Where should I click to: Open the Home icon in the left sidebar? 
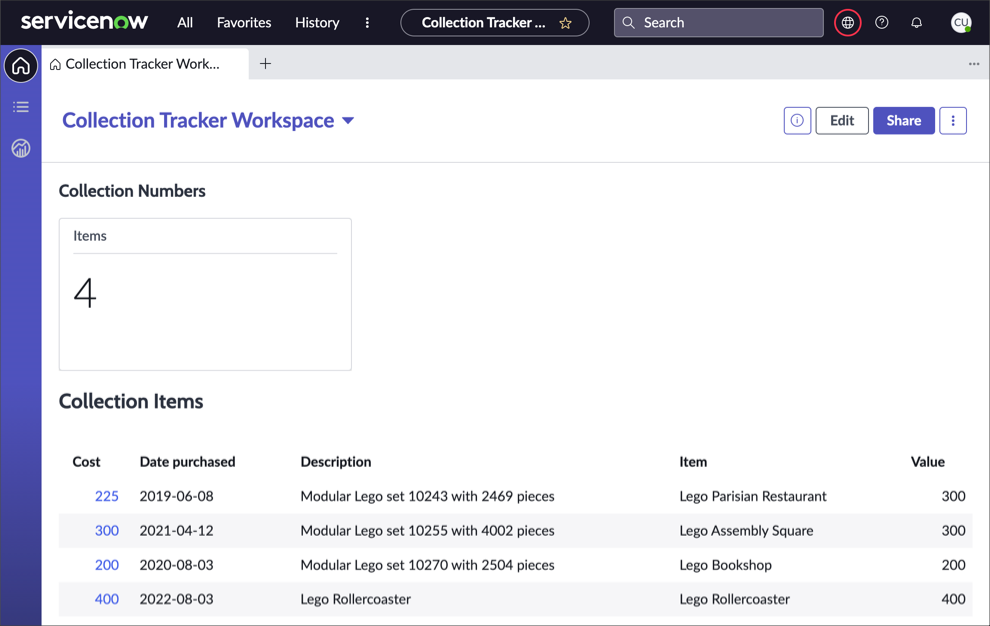coord(20,66)
